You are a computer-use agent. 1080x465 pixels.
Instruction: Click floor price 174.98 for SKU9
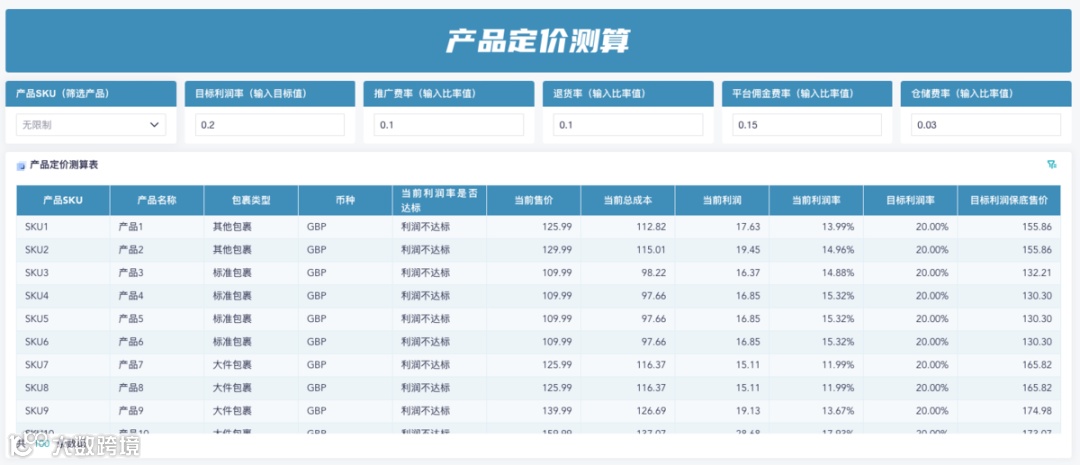pos(1037,411)
